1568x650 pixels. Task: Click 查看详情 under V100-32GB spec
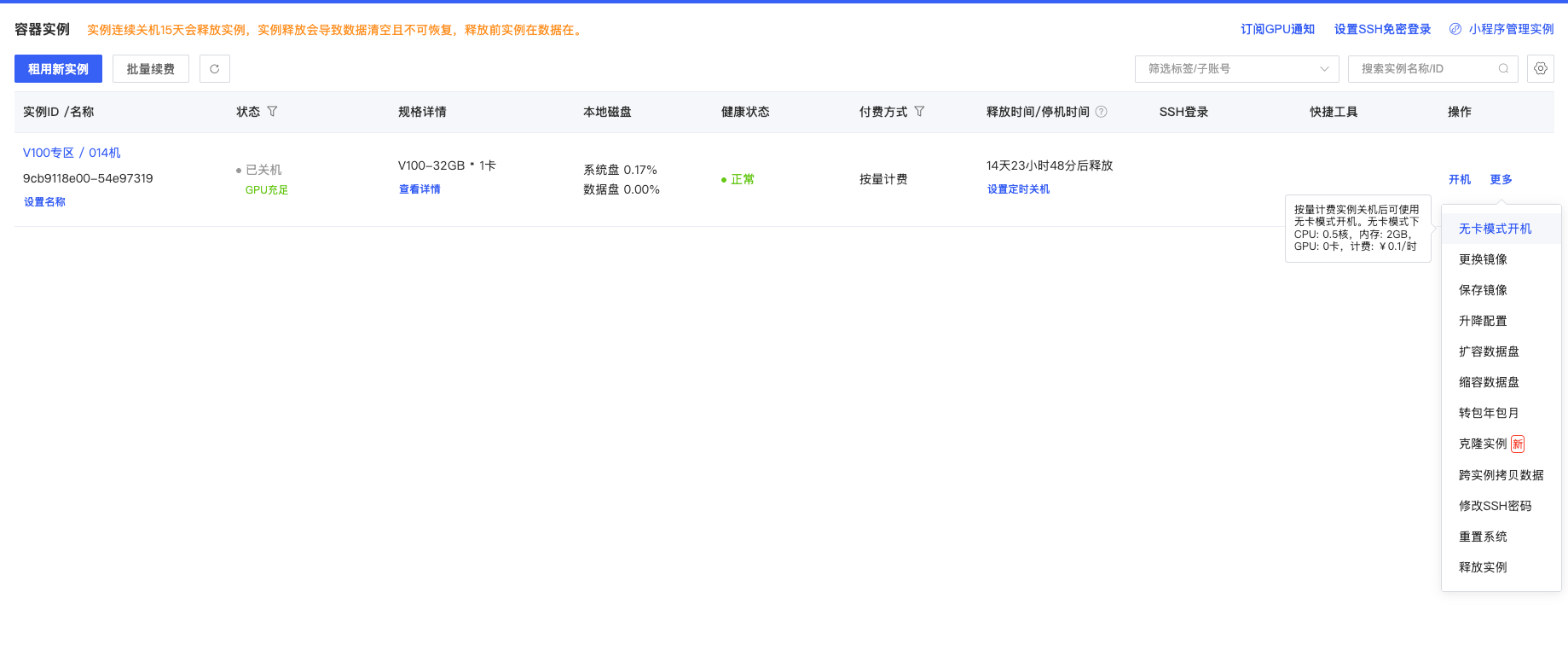click(x=419, y=189)
